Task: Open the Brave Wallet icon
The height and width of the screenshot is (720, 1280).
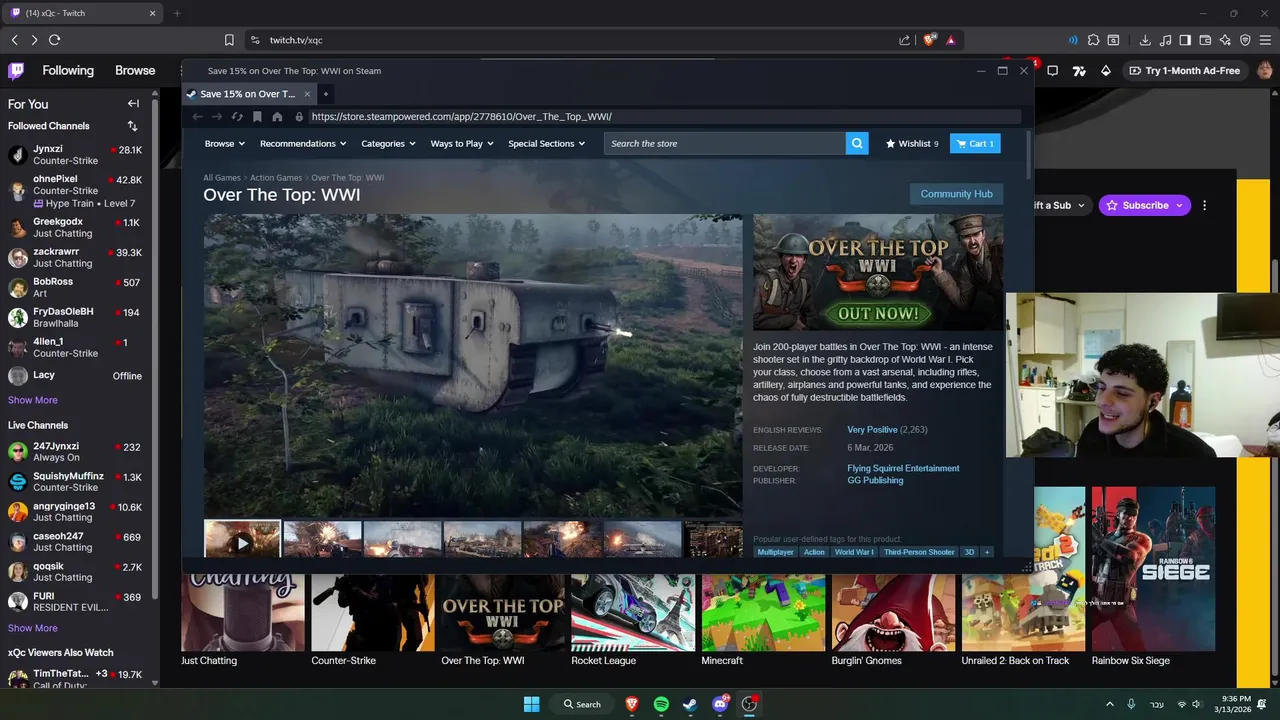Action: (x=1205, y=40)
